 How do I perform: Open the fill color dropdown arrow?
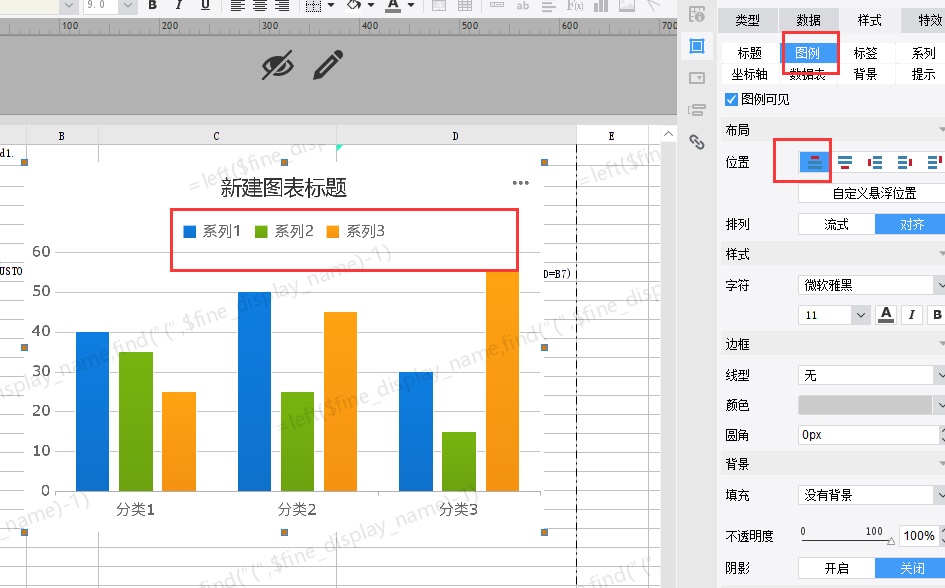click(371, 5)
